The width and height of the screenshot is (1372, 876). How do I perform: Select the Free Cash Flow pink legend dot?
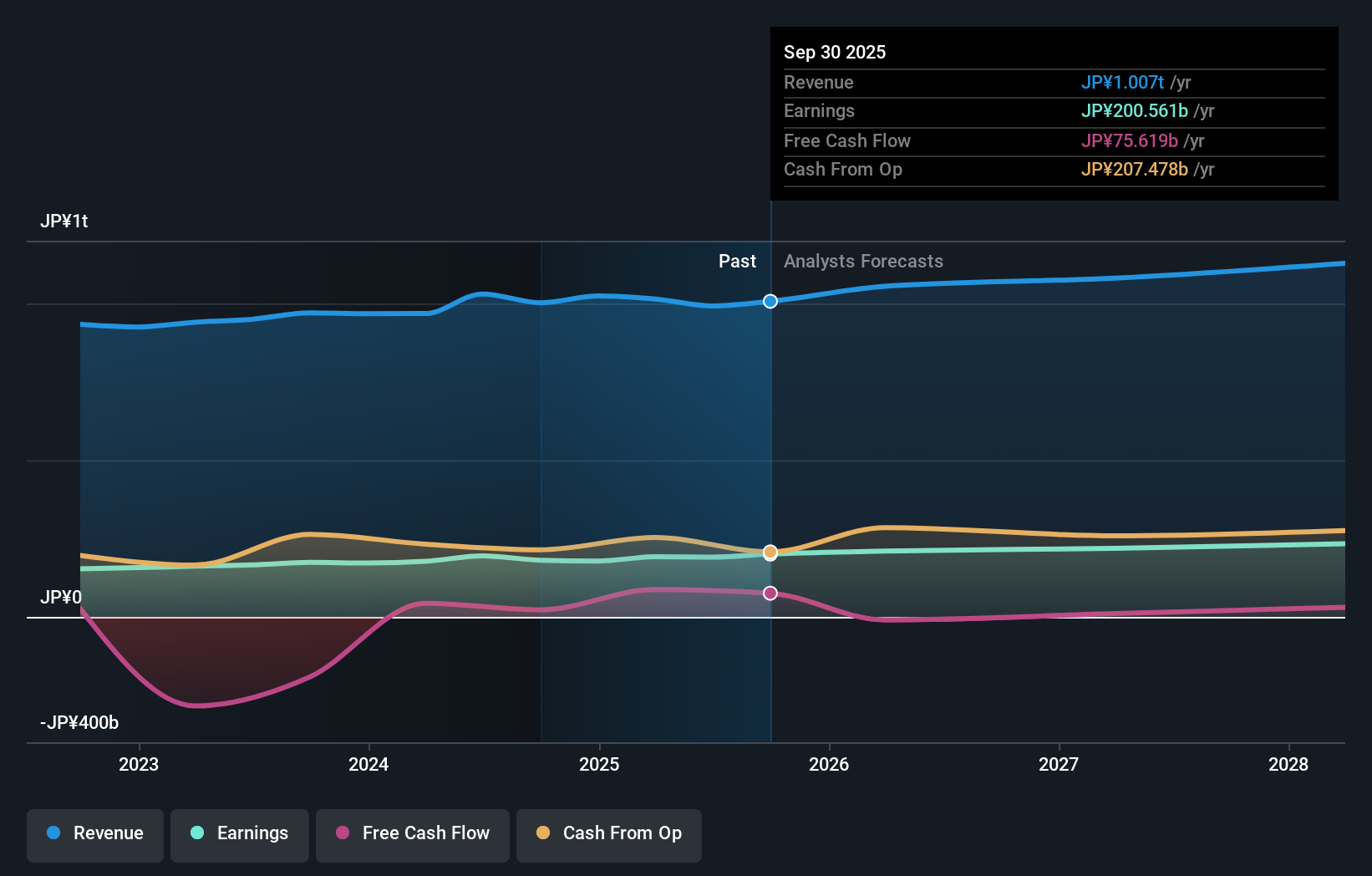341,833
